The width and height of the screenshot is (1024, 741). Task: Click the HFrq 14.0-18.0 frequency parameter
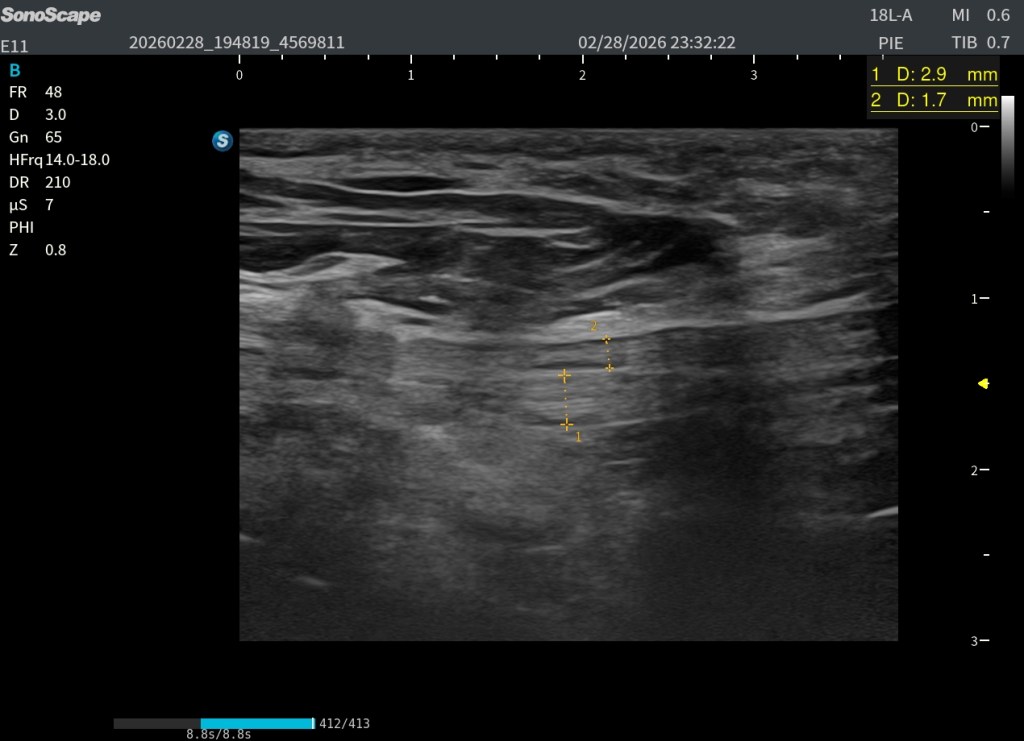click(x=59, y=160)
